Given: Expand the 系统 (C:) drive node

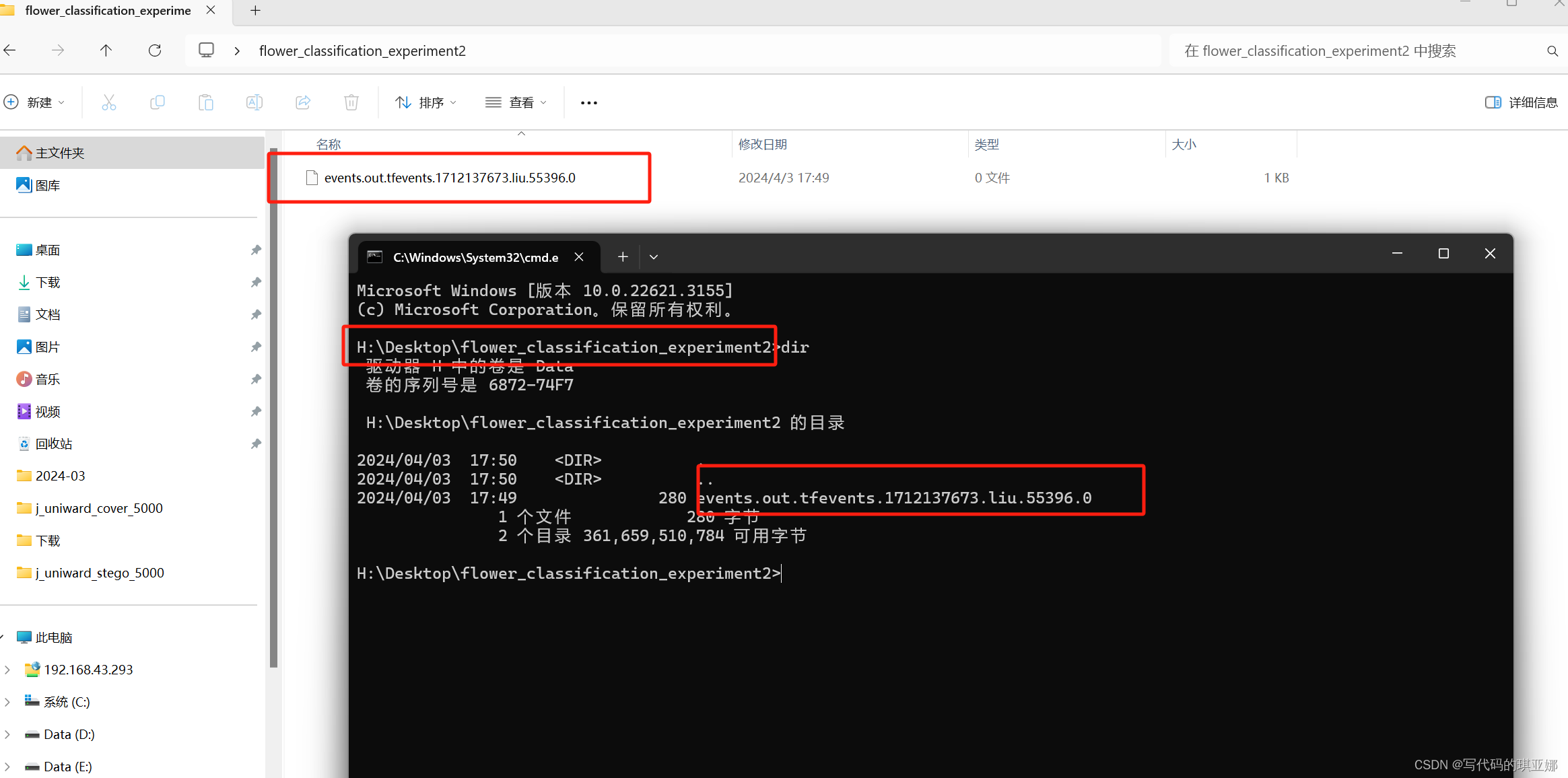Looking at the screenshot, I should coord(7,702).
